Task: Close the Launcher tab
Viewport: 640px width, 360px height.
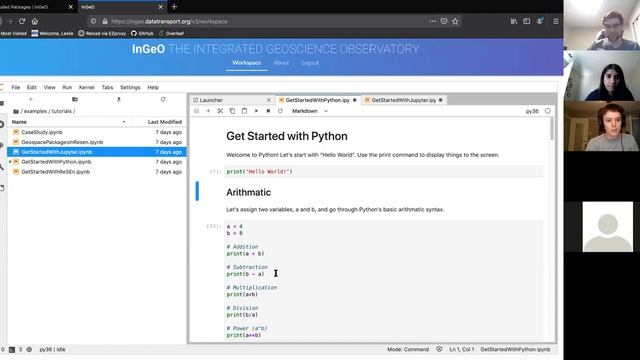Action: tap(269, 100)
